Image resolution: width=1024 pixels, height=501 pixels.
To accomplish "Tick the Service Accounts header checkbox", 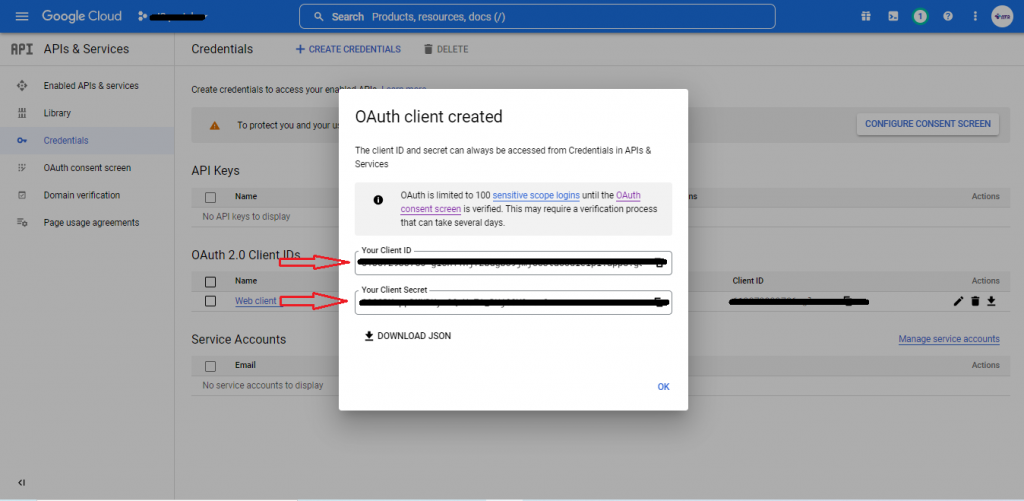I will pos(210,366).
